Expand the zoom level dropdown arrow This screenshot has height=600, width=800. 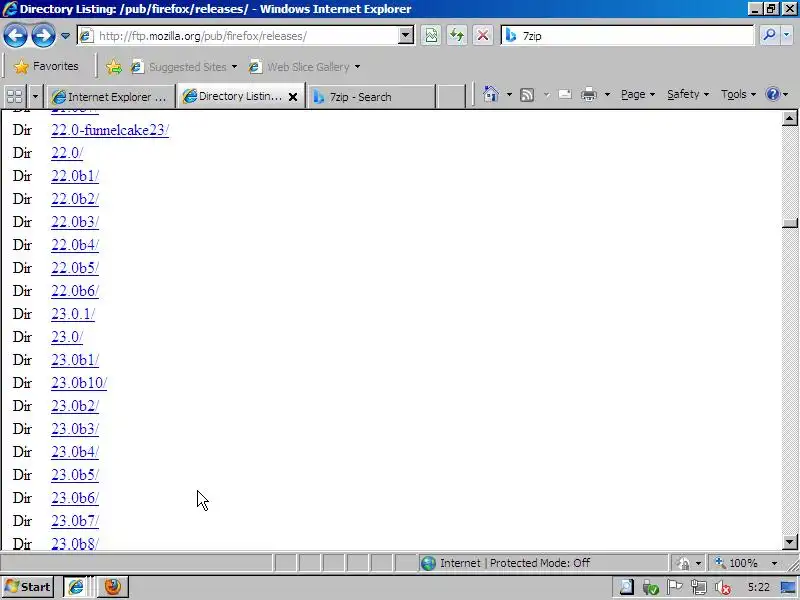(x=774, y=563)
